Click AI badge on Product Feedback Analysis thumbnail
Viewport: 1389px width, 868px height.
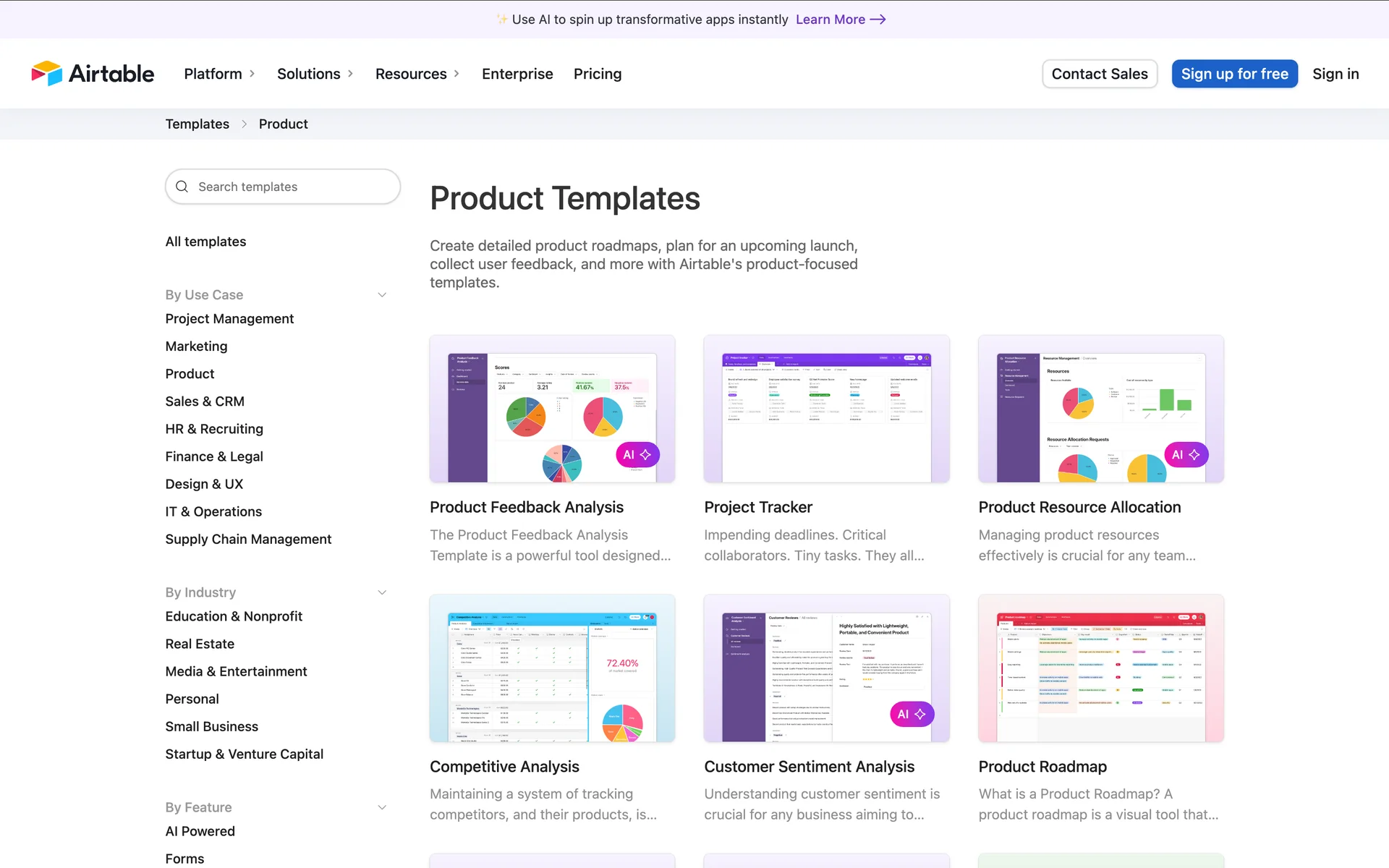pyautogui.click(x=637, y=455)
